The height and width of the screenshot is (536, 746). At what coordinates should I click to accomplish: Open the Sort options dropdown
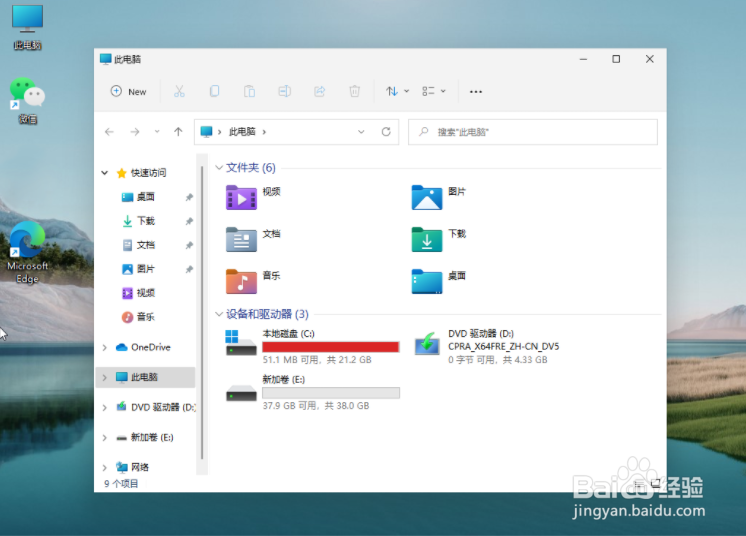pyautogui.click(x=397, y=91)
